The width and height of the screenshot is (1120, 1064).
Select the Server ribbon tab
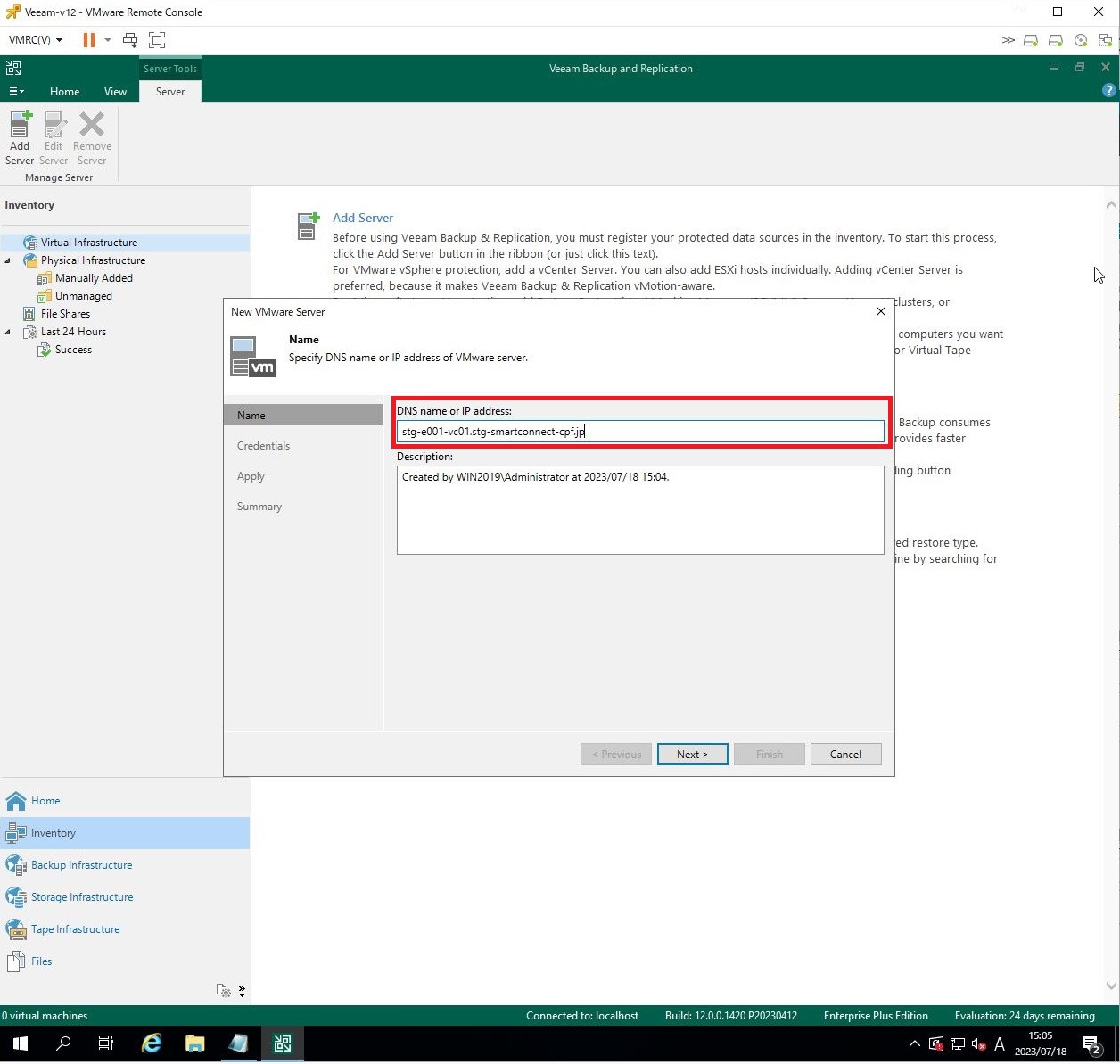[x=169, y=92]
